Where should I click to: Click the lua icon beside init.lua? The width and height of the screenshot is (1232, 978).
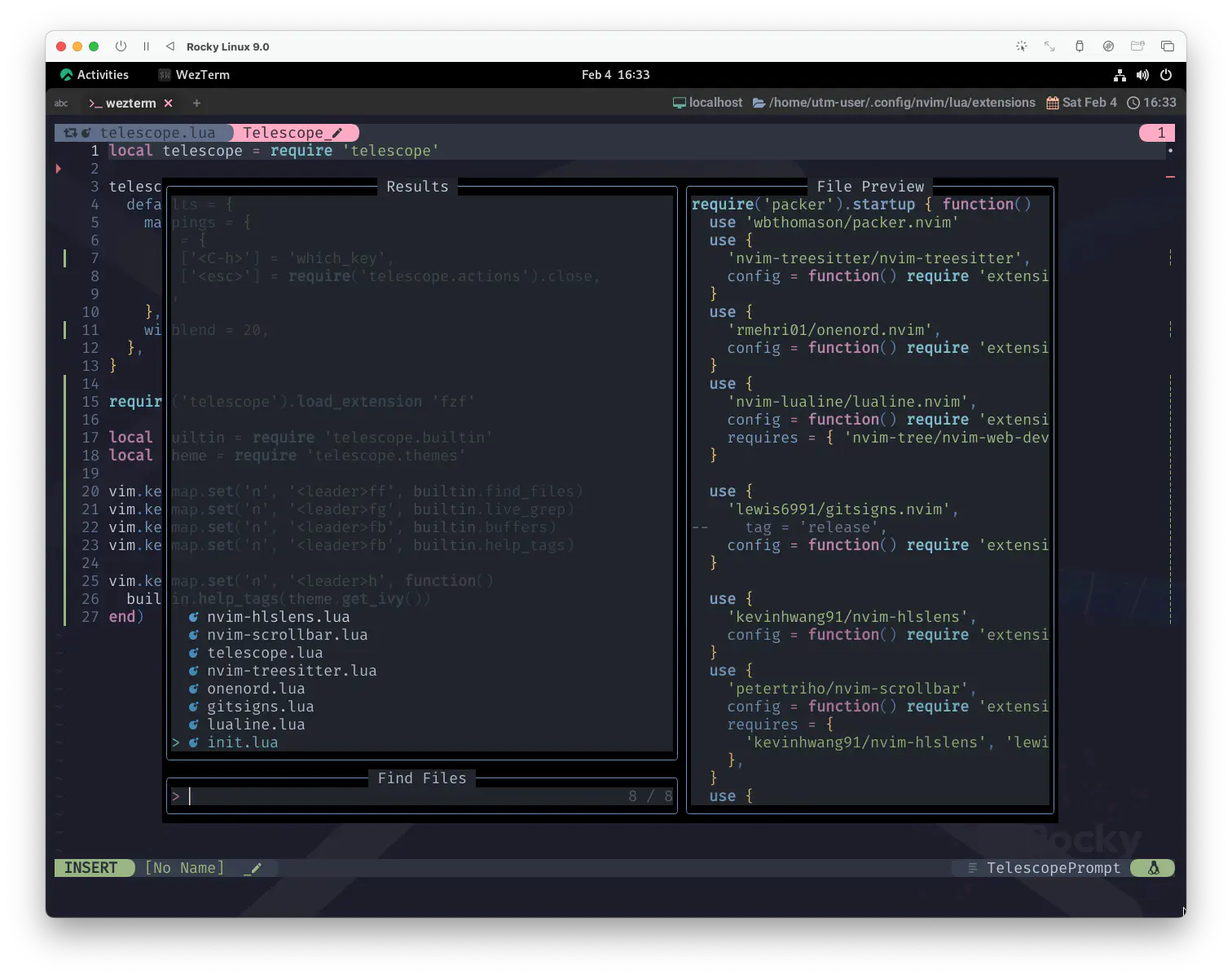(194, 742)
